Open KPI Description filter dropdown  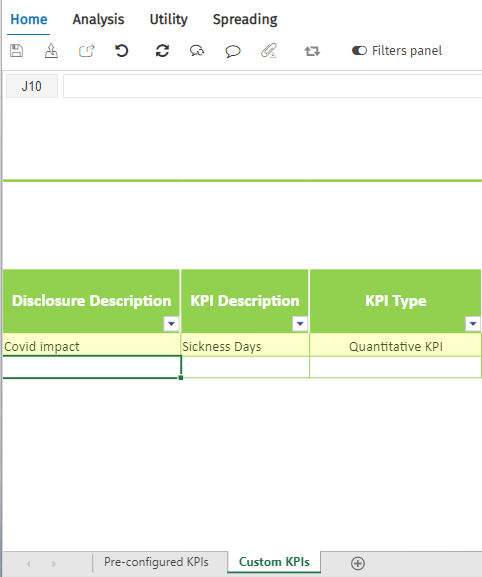[300, 324]
